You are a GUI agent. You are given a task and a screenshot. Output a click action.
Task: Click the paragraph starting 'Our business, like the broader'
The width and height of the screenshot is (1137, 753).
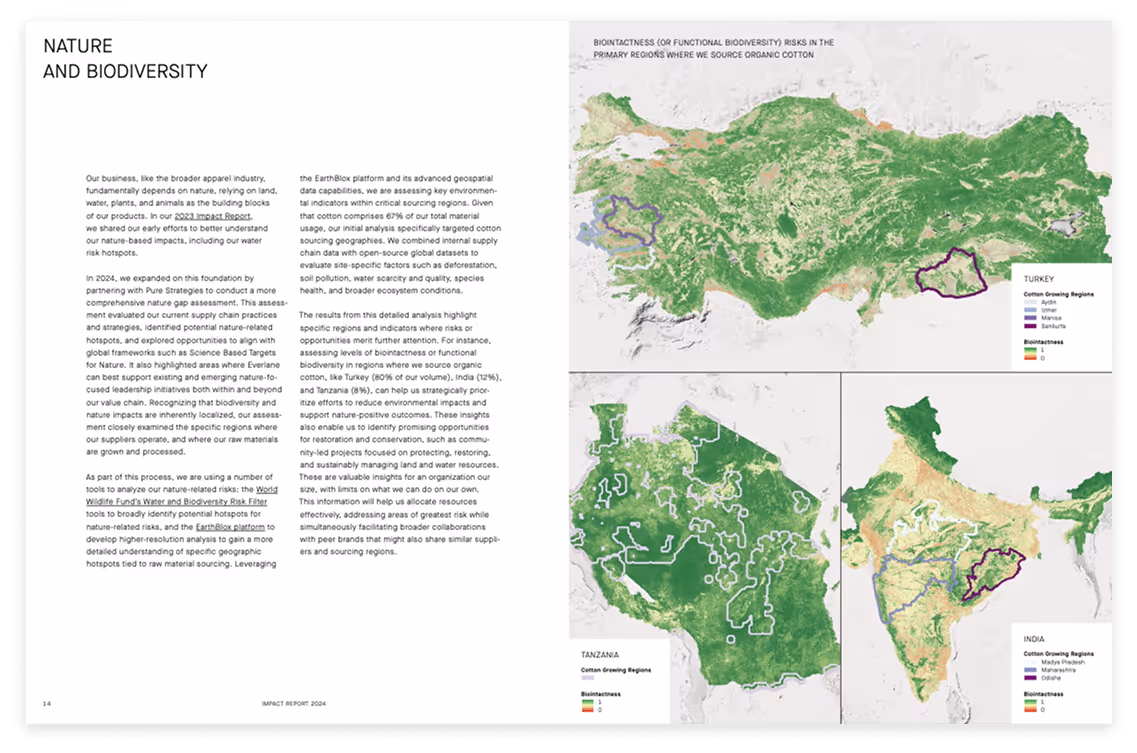click(x=181, y=215)
